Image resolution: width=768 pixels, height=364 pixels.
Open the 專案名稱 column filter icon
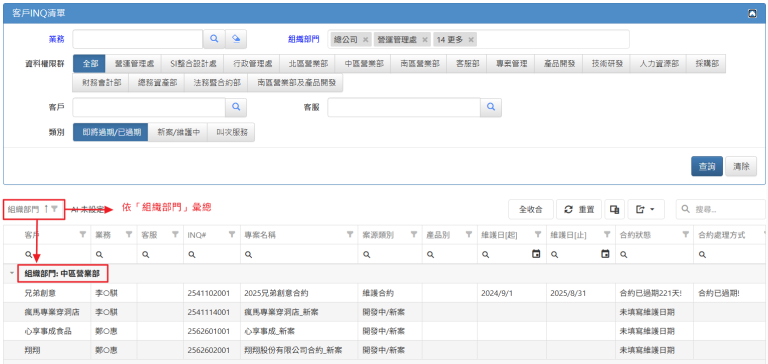[350, 235]
